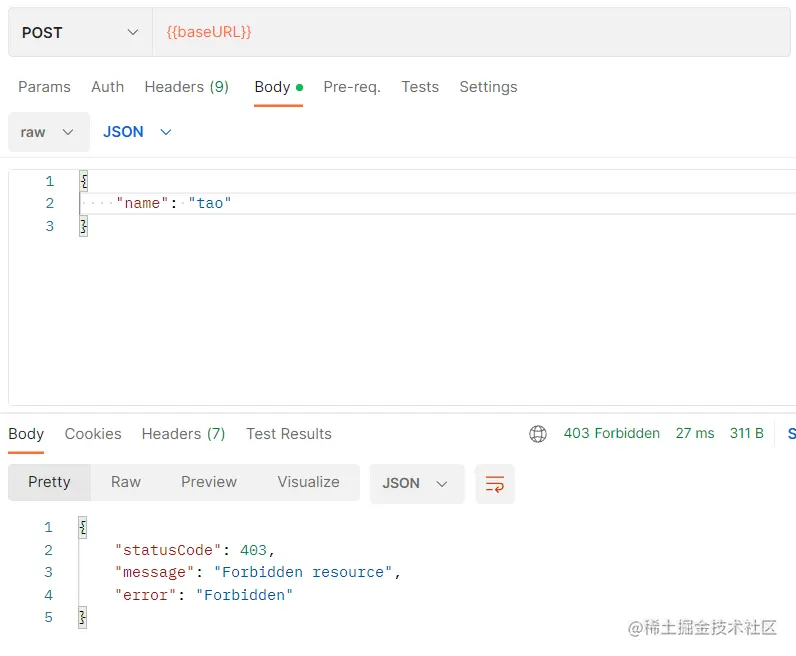Switch to Raw response view
The image size is (796, 656).
coord(126,482)
